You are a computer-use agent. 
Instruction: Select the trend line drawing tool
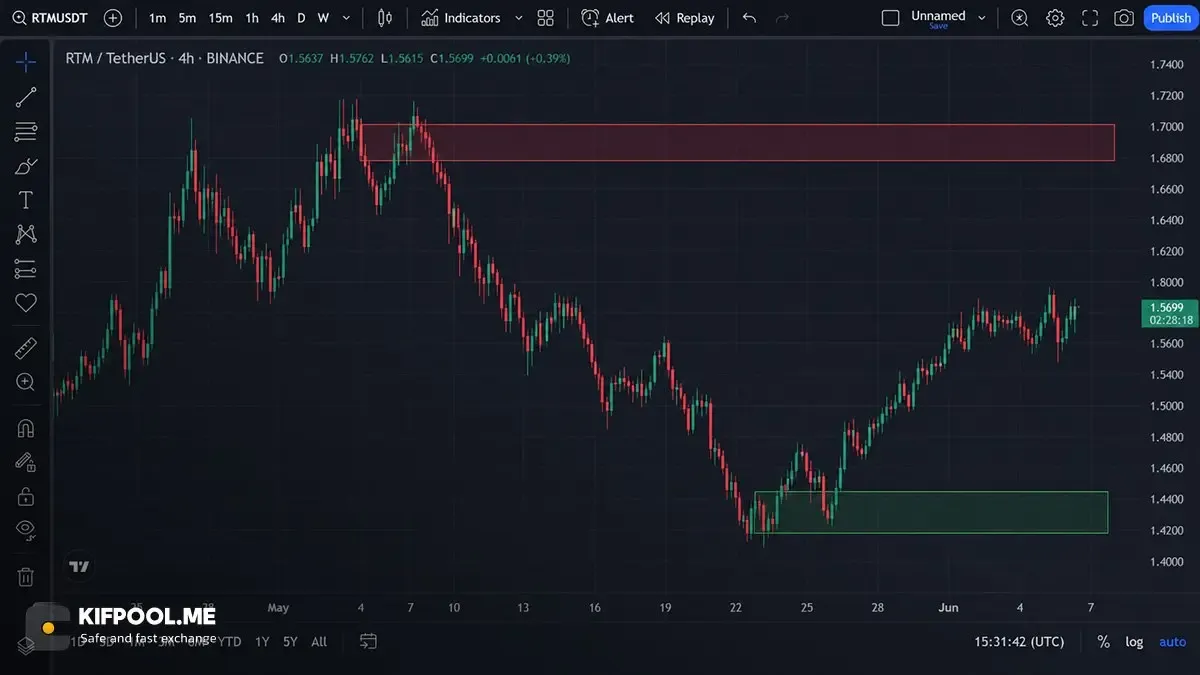coord(26,97)
